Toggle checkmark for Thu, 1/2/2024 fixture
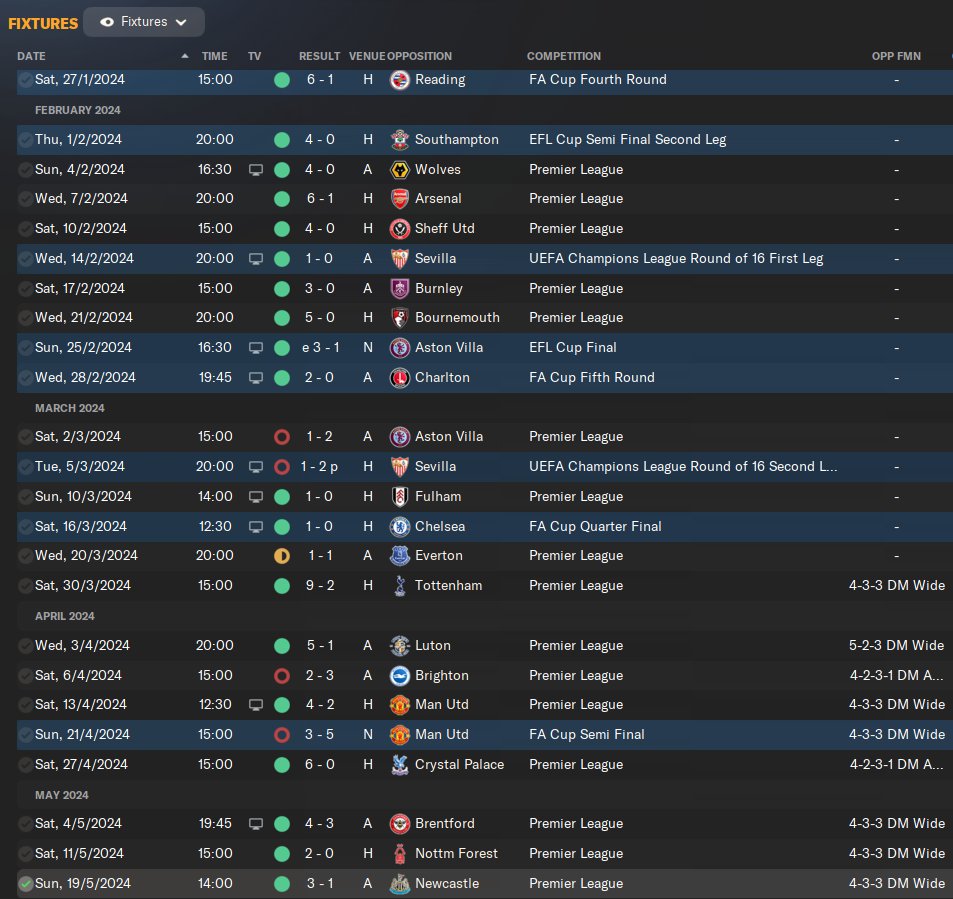Image resolution: width=953 pixels, height=899 pixels. click(26, 140)
